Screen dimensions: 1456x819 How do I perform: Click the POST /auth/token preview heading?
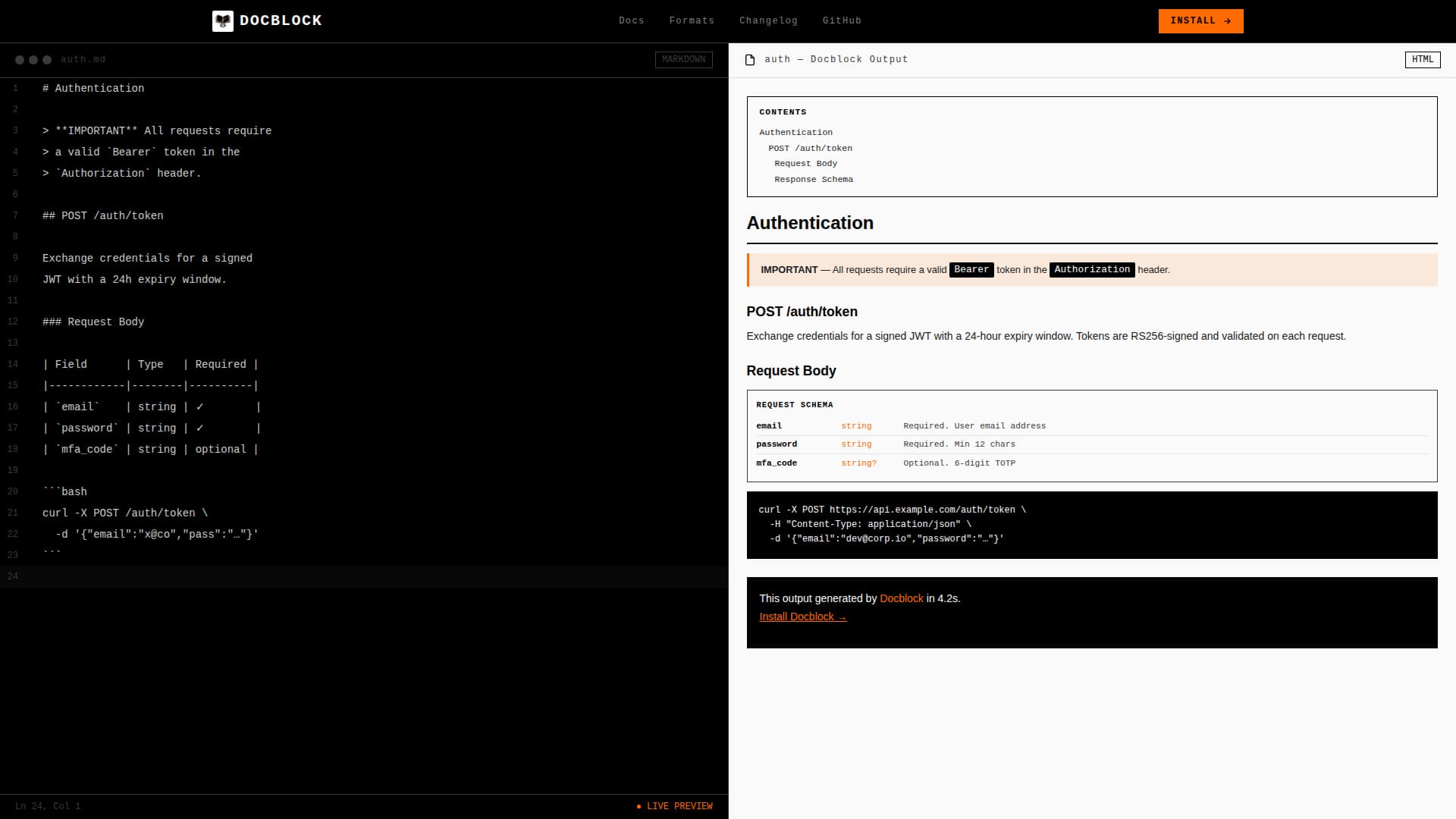[x=802, y=312]
